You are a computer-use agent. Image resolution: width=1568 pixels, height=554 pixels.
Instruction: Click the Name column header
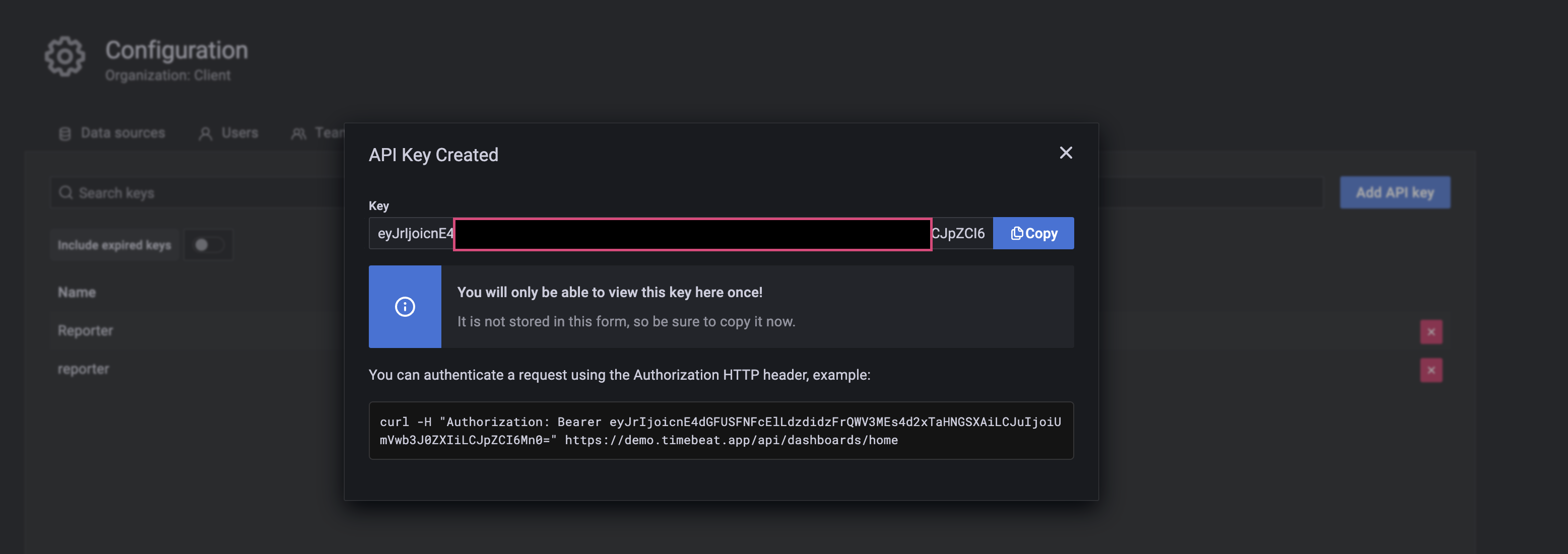tap(77, 292)
